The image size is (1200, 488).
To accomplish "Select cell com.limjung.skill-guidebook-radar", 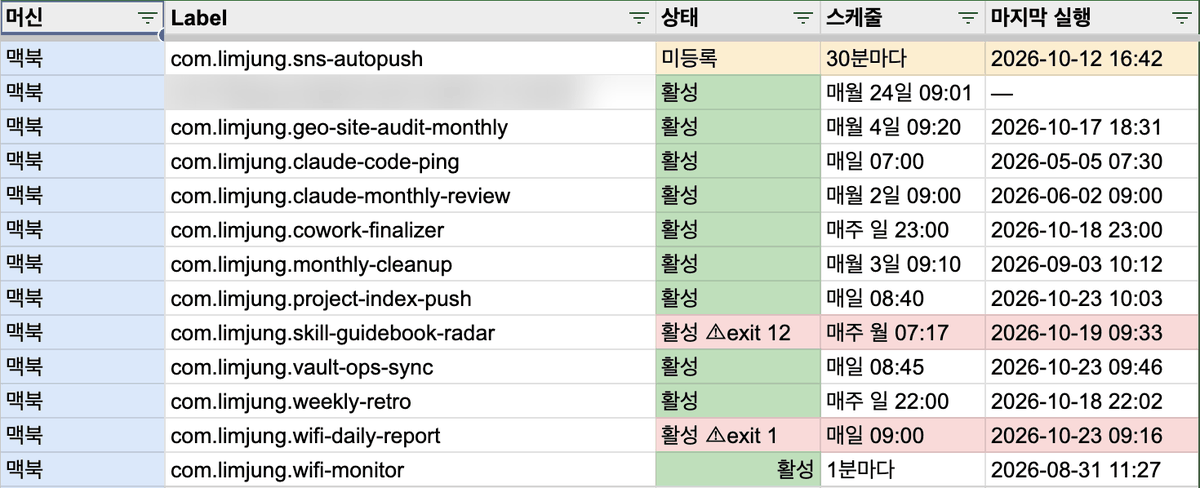I will coord(410,333).
